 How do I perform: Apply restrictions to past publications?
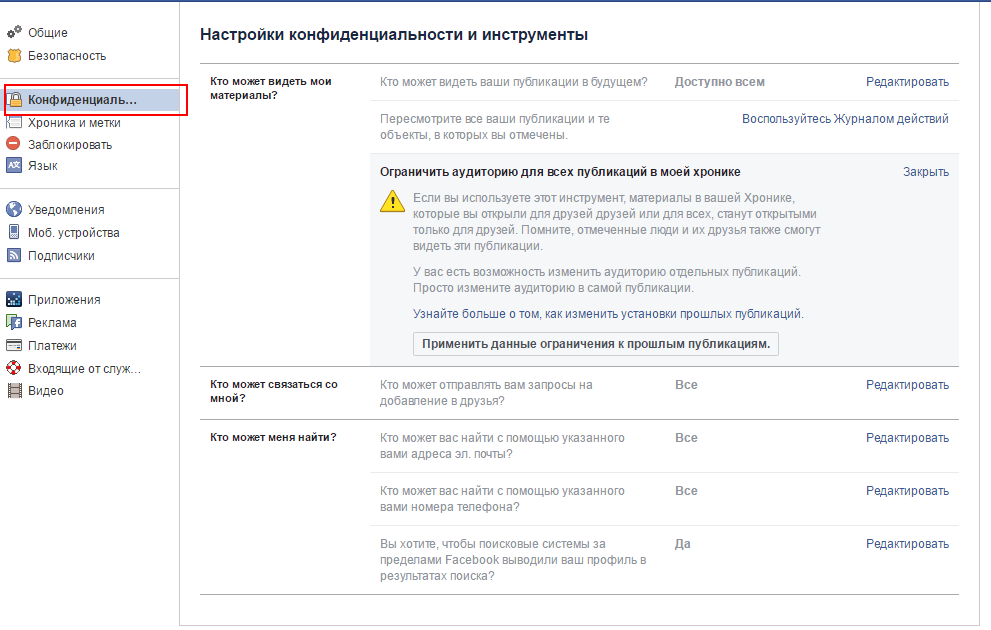tap(596, 344)
